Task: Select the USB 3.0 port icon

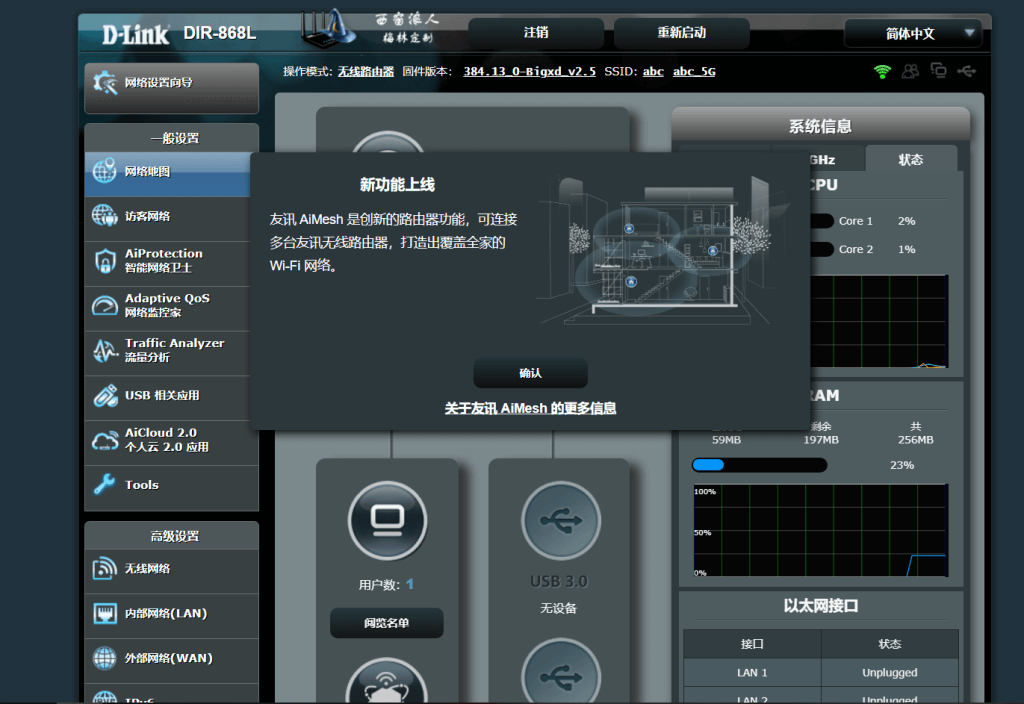Action: (560, 520)
